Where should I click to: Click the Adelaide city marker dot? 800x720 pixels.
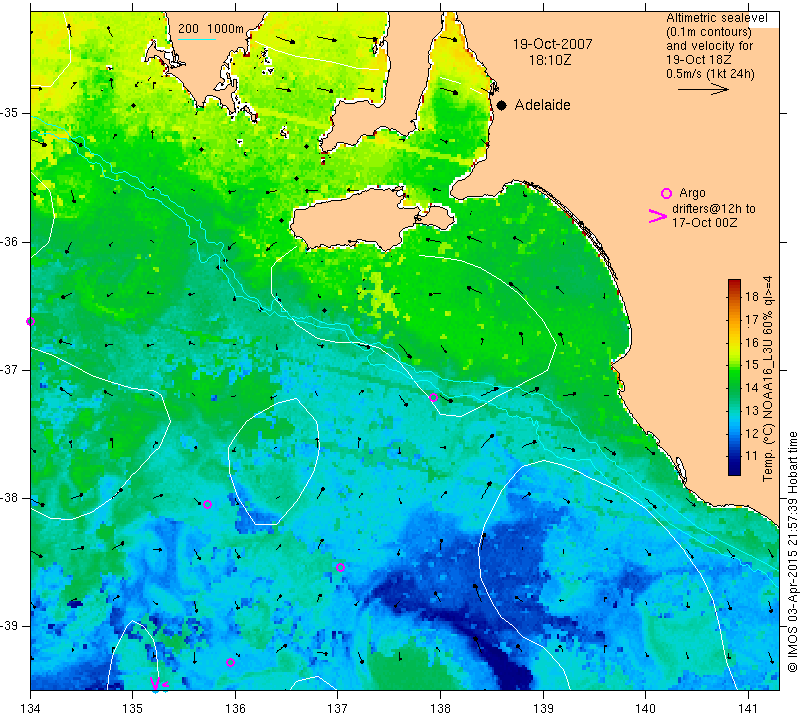502,105
